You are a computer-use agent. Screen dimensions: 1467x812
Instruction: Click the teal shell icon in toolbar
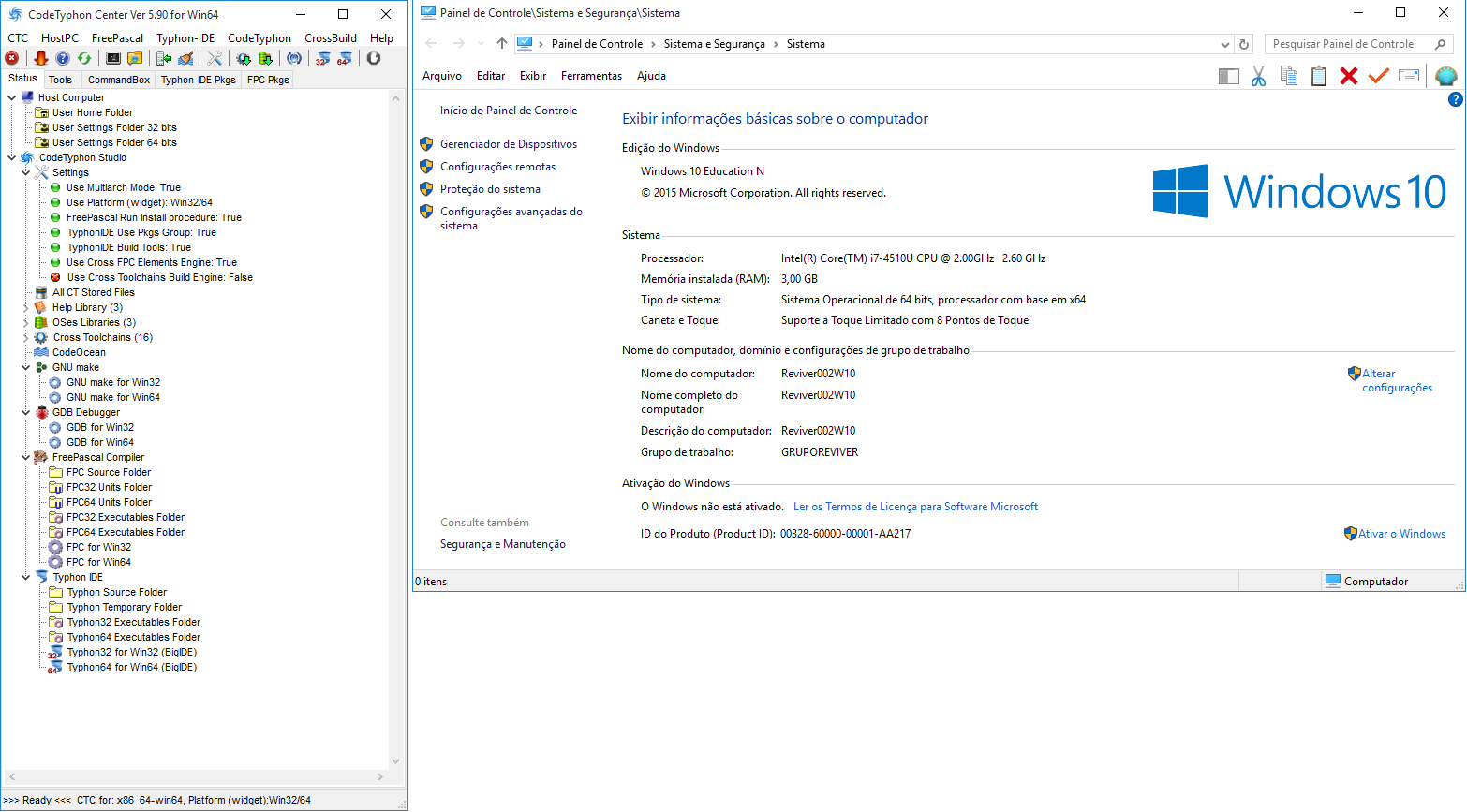click(x=1446, y=76)
